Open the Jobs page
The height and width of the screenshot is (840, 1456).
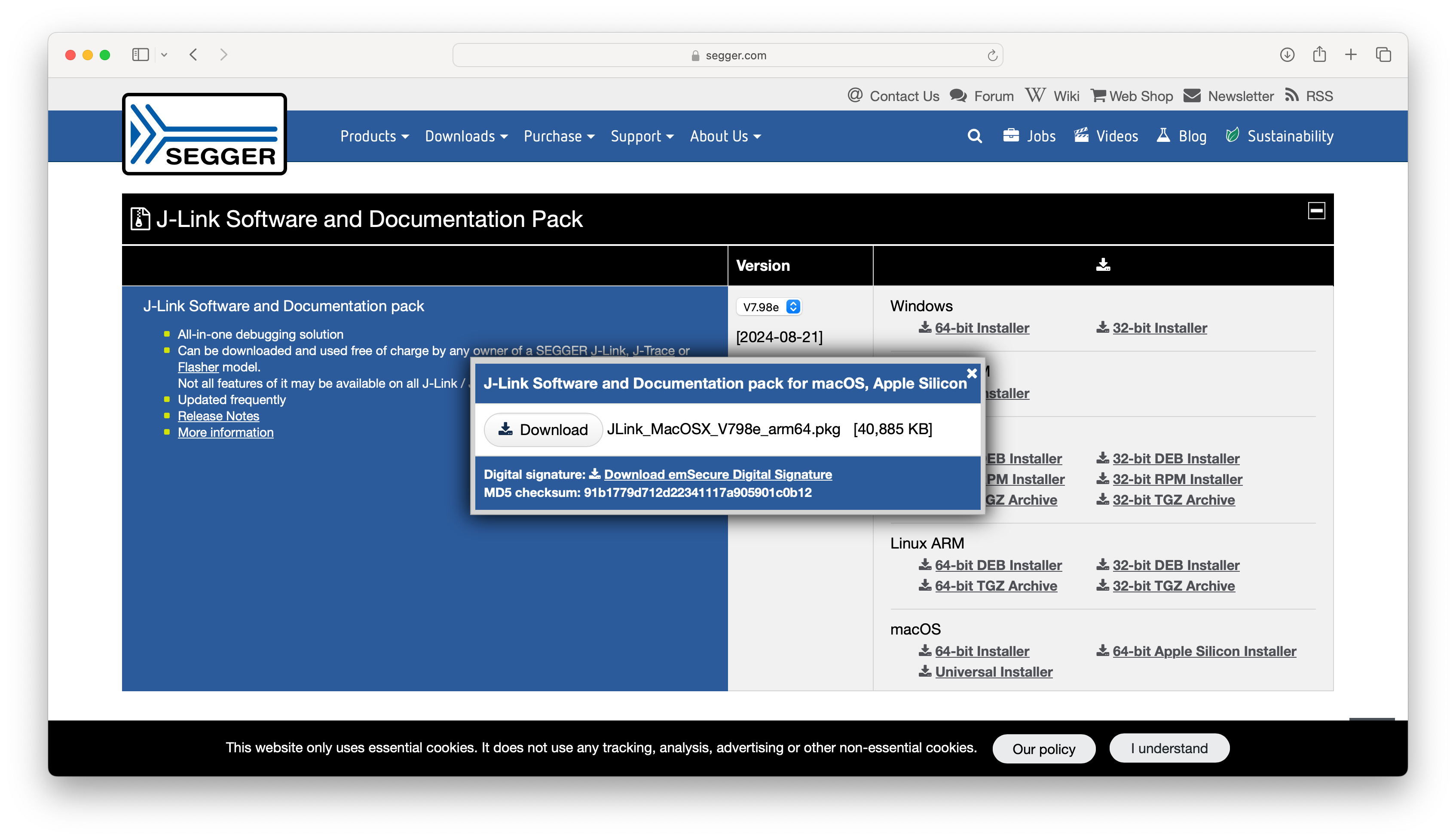(x=1029, y=136)
